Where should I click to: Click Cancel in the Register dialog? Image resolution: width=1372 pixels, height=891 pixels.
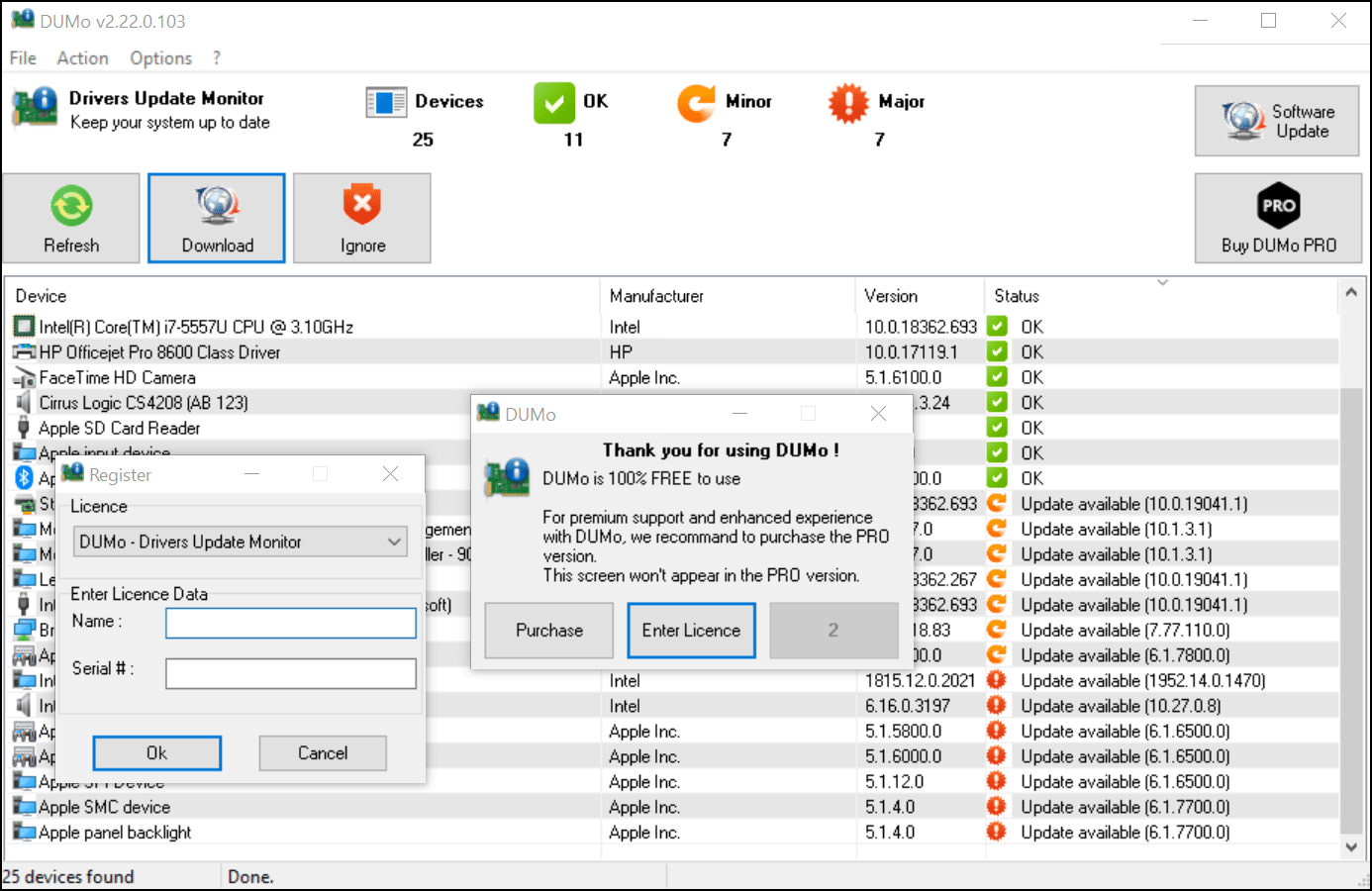pos(323,753)
